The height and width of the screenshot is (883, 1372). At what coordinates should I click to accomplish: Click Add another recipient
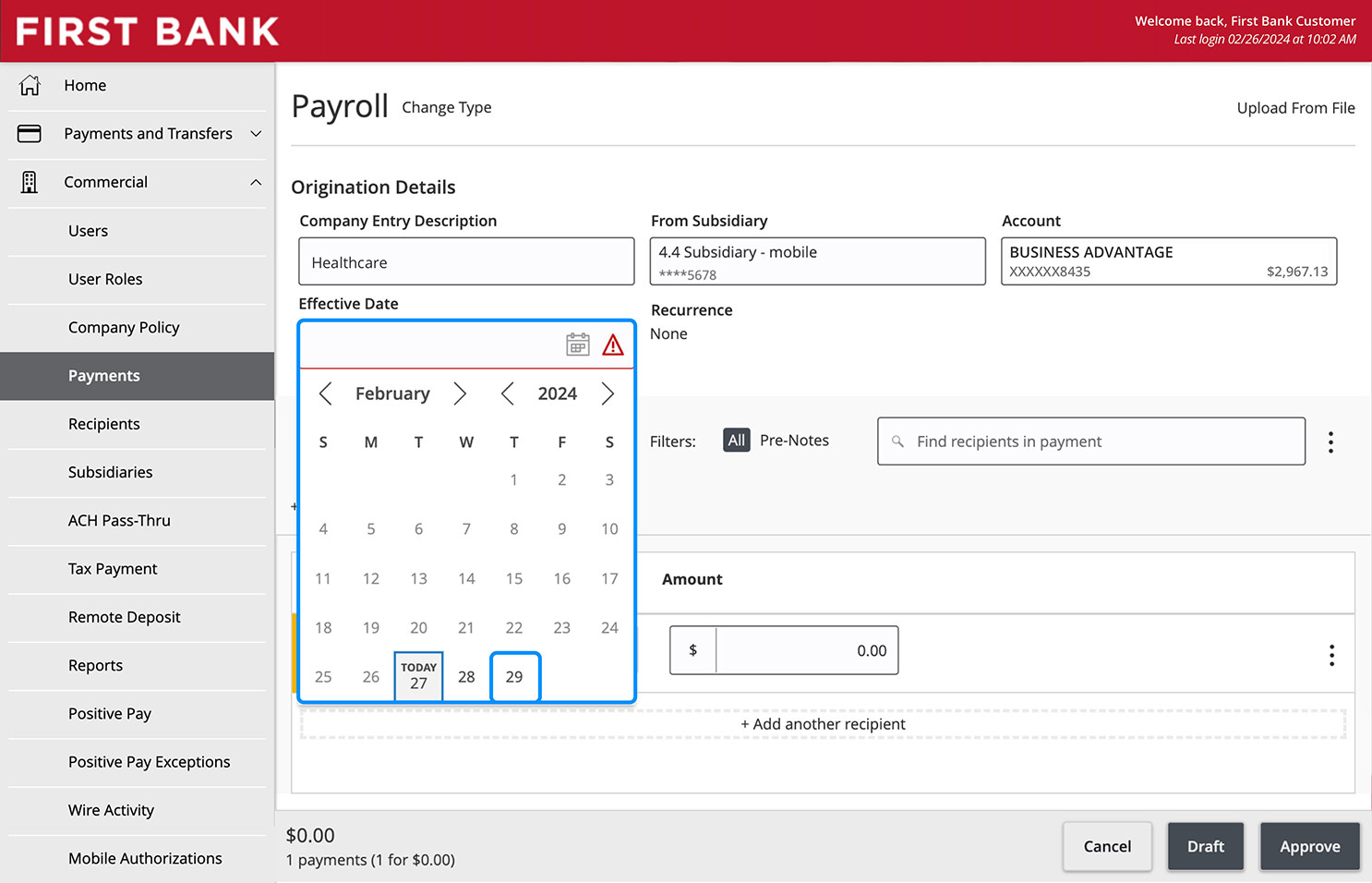pyautogui.click(x=823, y=724)
